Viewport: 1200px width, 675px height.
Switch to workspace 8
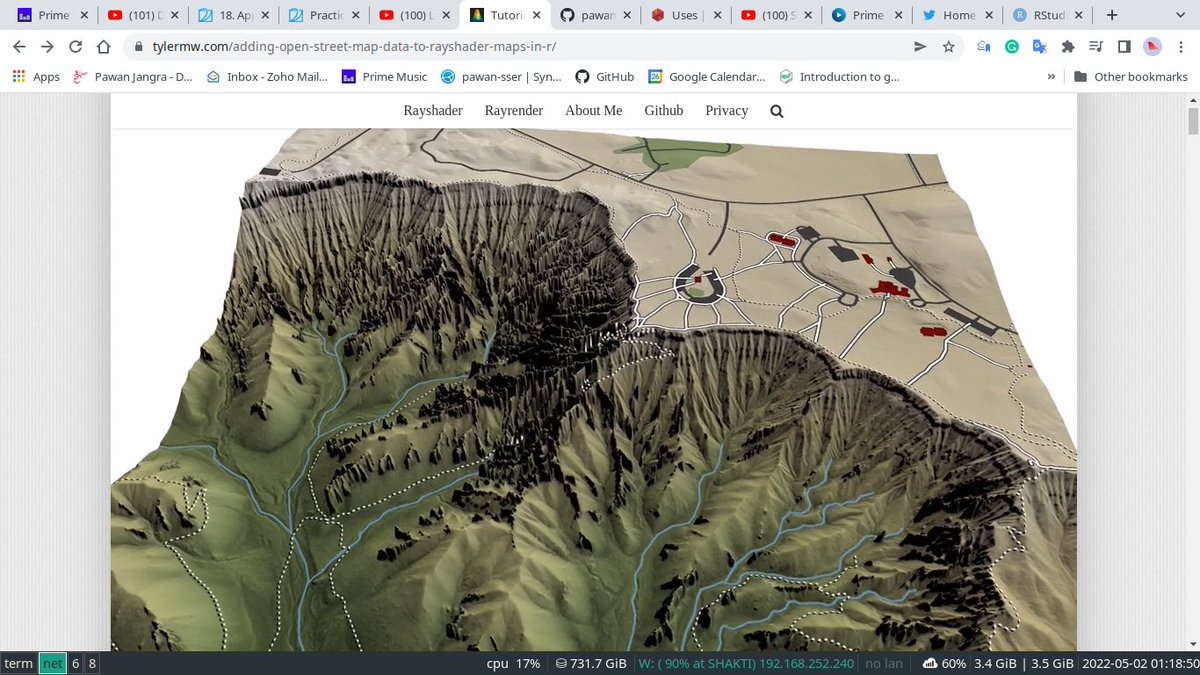(x=92, y=663)
